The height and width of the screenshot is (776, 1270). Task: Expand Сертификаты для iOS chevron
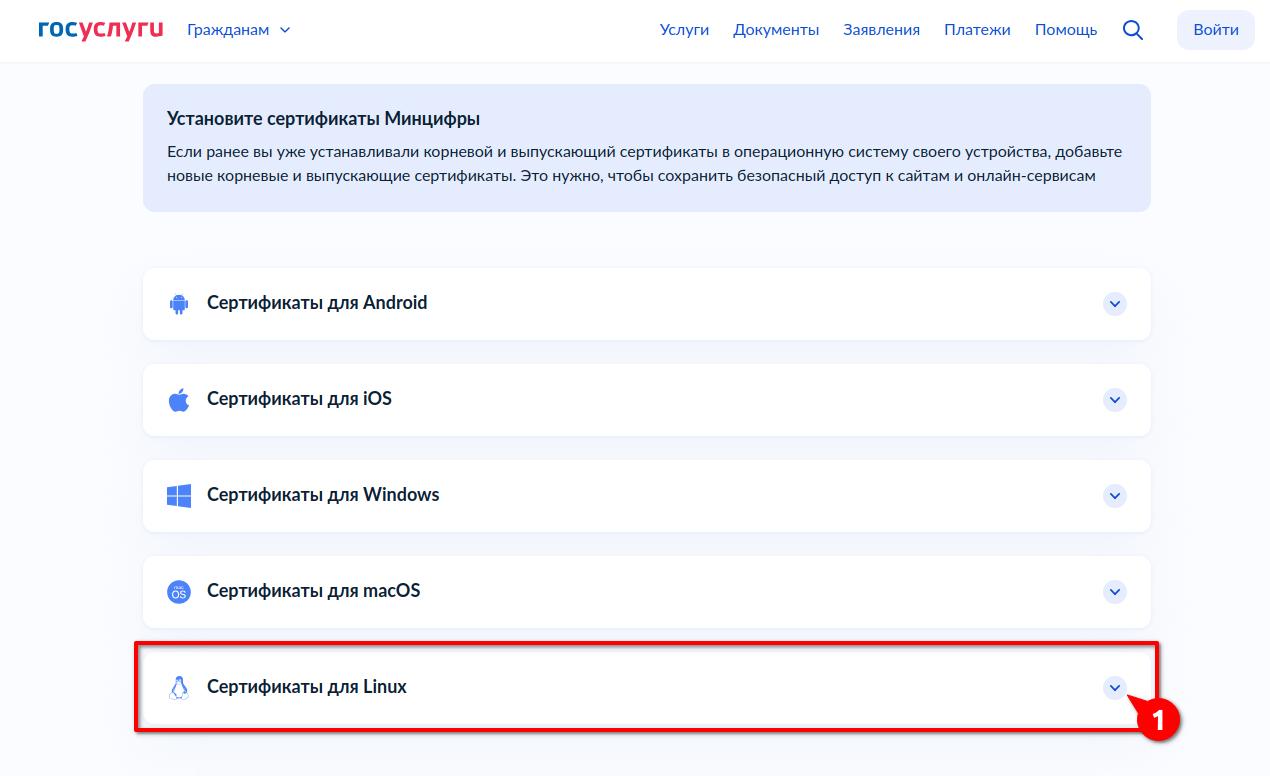tap(1115, 400)
